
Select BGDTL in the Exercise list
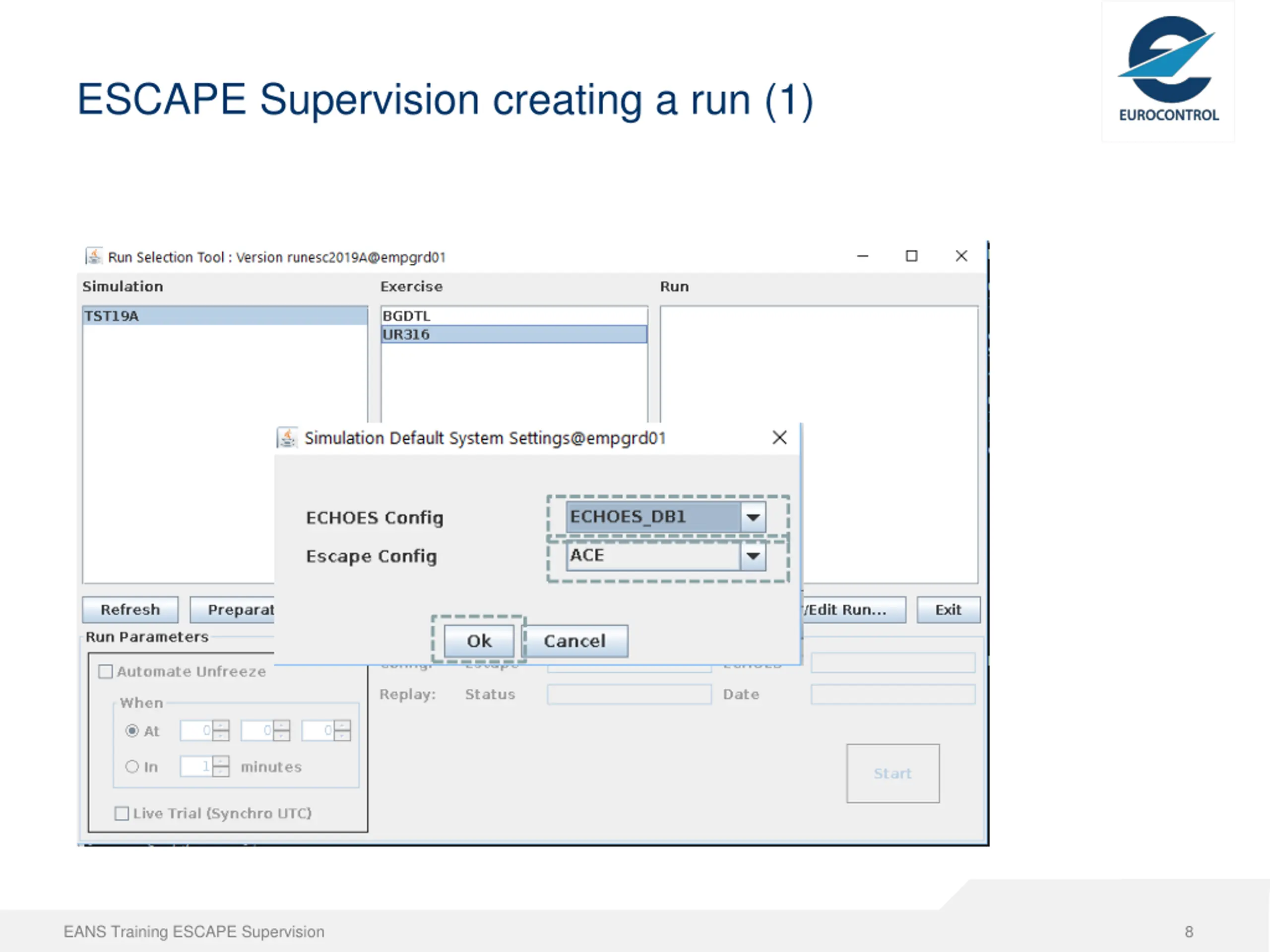(514, 316)
